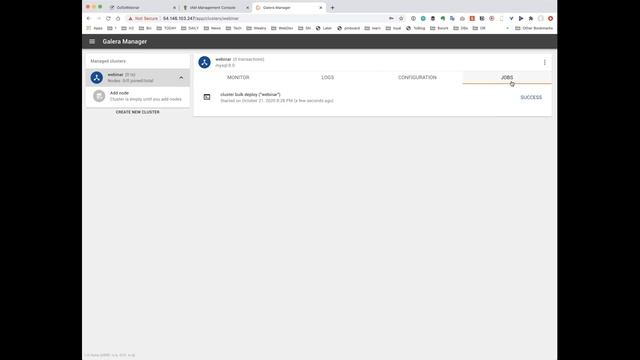640x360 pixels.
Task: Open the WebDev bookmarks folder
Action: [x=282, y=28]
